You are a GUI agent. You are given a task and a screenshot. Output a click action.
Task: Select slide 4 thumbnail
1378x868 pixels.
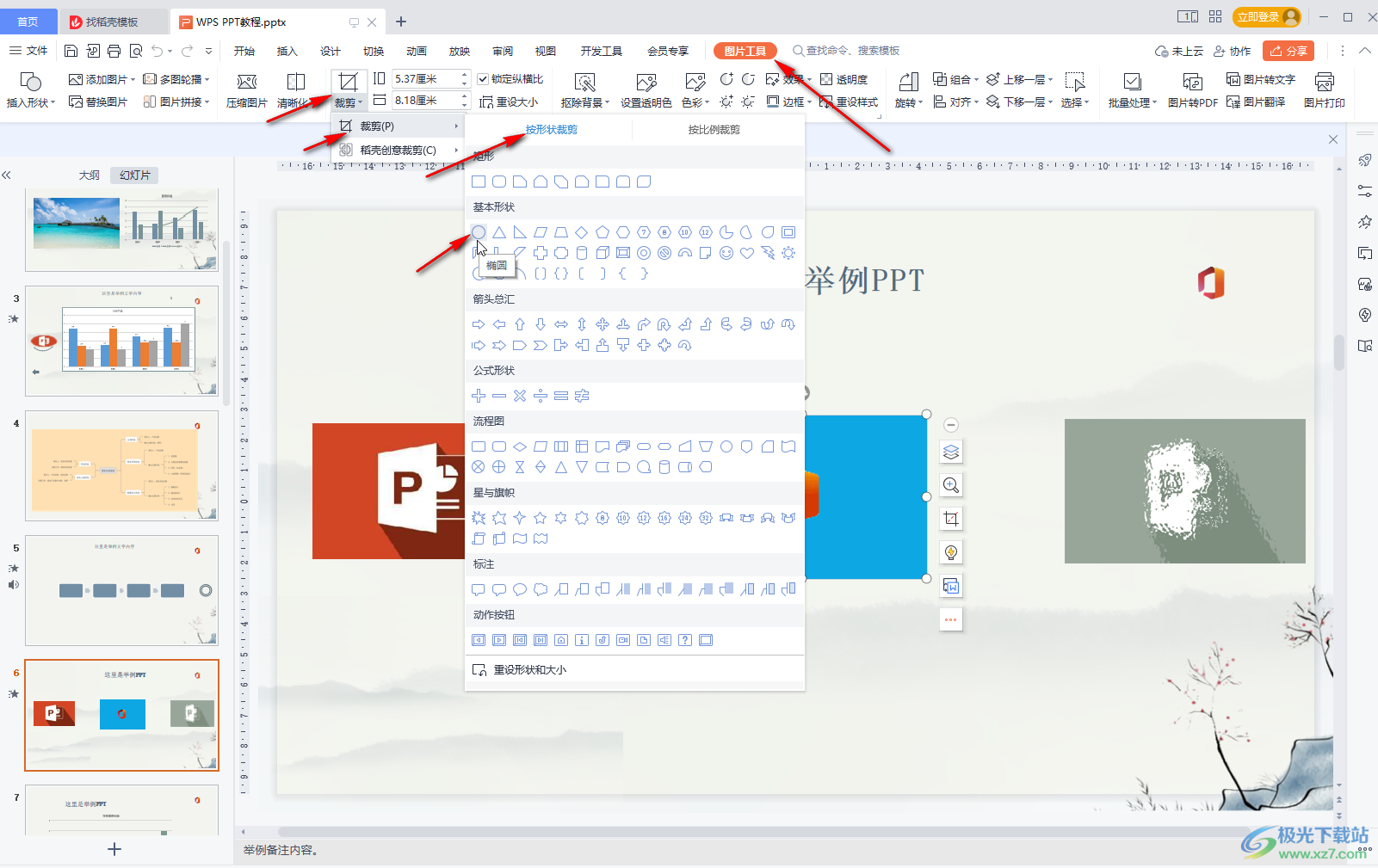pos(121,465)
